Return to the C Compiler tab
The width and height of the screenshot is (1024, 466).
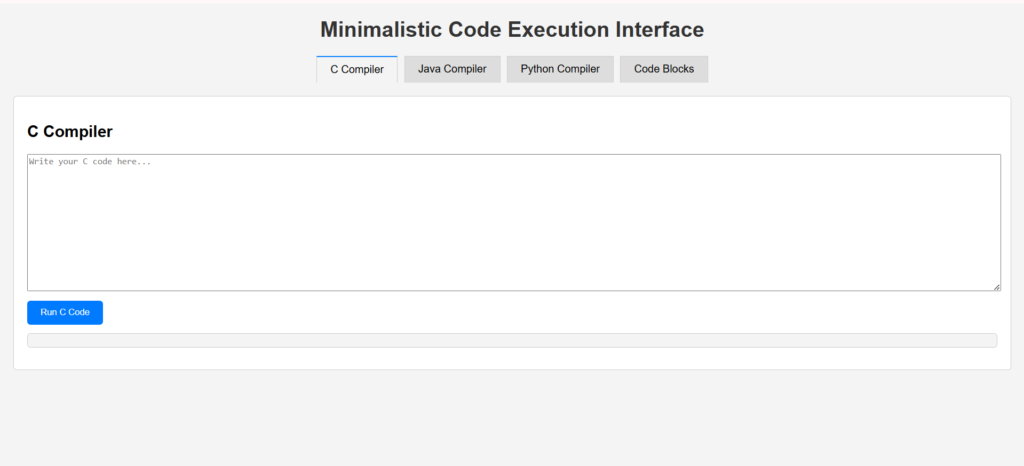tap(357, 69)
